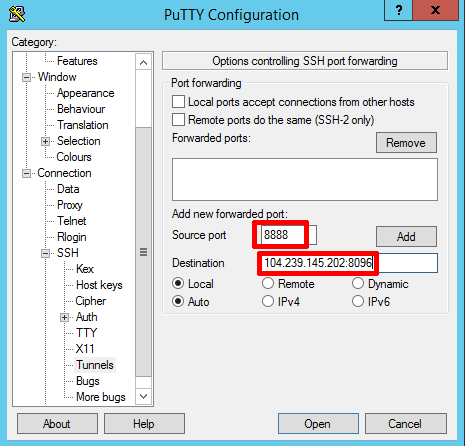Click the PuTTY icon in title bar
The image size is (465, 446).
click(x=17, y=14)
